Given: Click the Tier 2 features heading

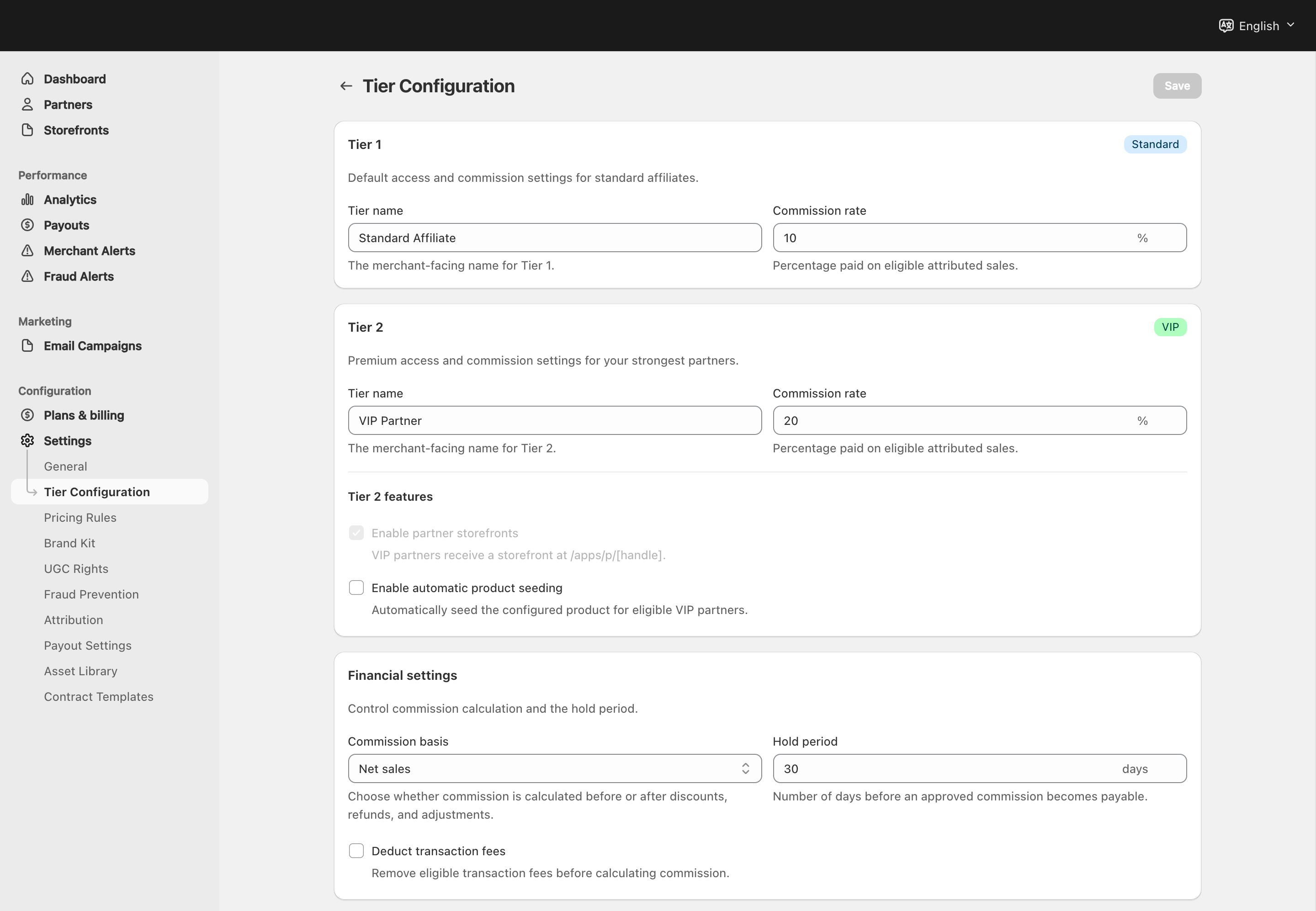Looking at the screenshot, I should tap(391, 497).
